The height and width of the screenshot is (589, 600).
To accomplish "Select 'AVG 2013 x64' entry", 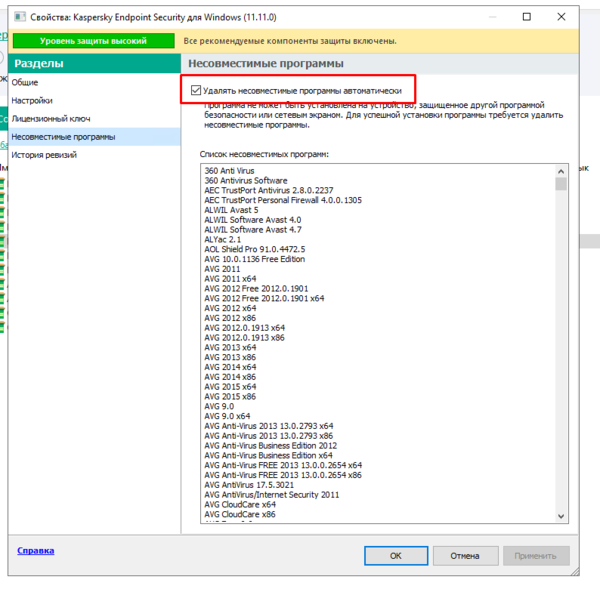I will tap(230, 348).
